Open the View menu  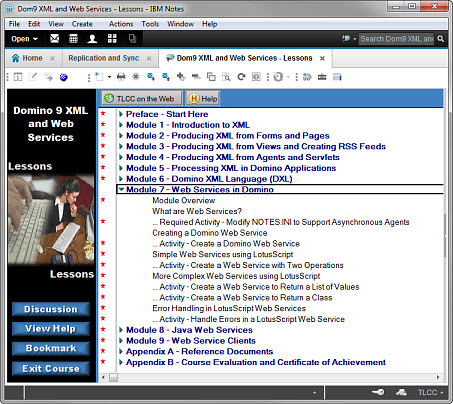[x=56, y=24]
